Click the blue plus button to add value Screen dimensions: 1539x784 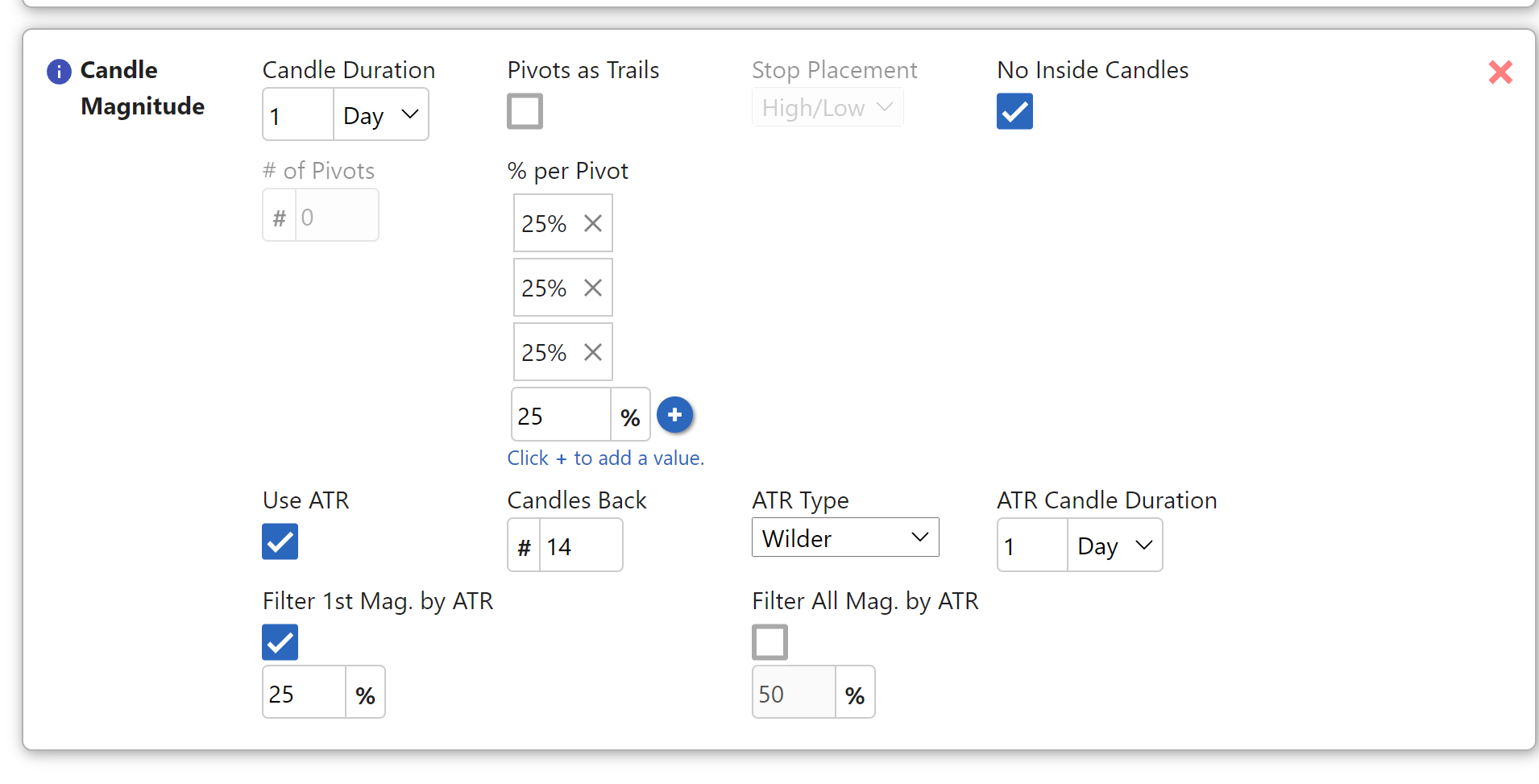[675, 415]
